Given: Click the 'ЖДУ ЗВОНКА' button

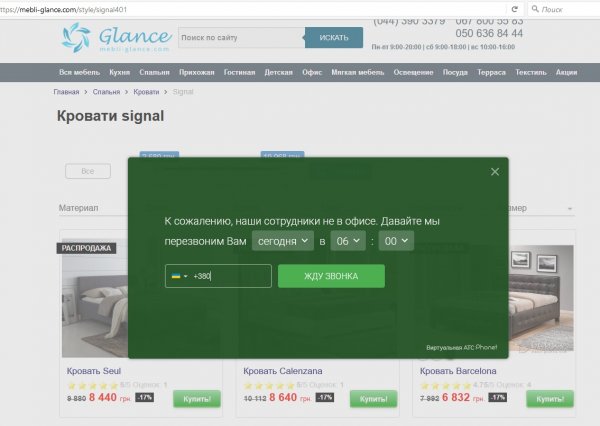Looking at the screenshot, I should coord(330,276).
